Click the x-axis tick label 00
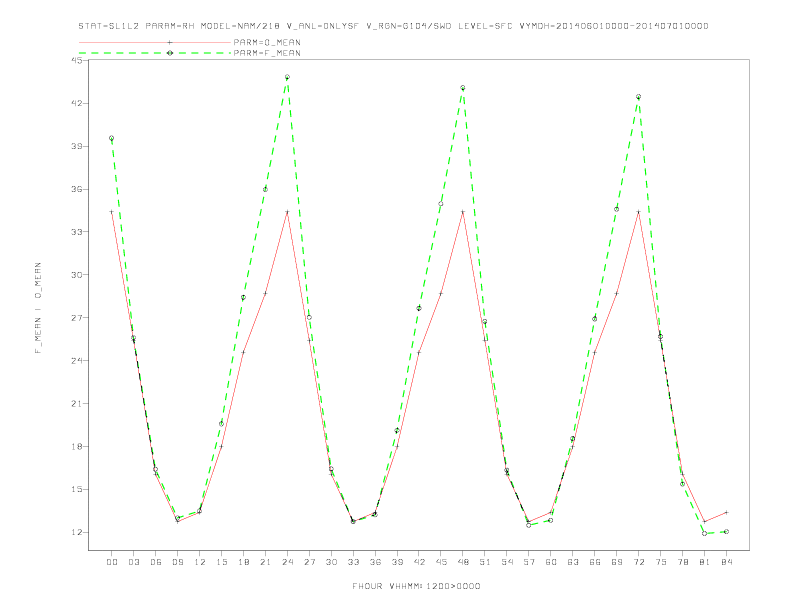The height and width of the screenshot is (612, 792). click(112, 562)
